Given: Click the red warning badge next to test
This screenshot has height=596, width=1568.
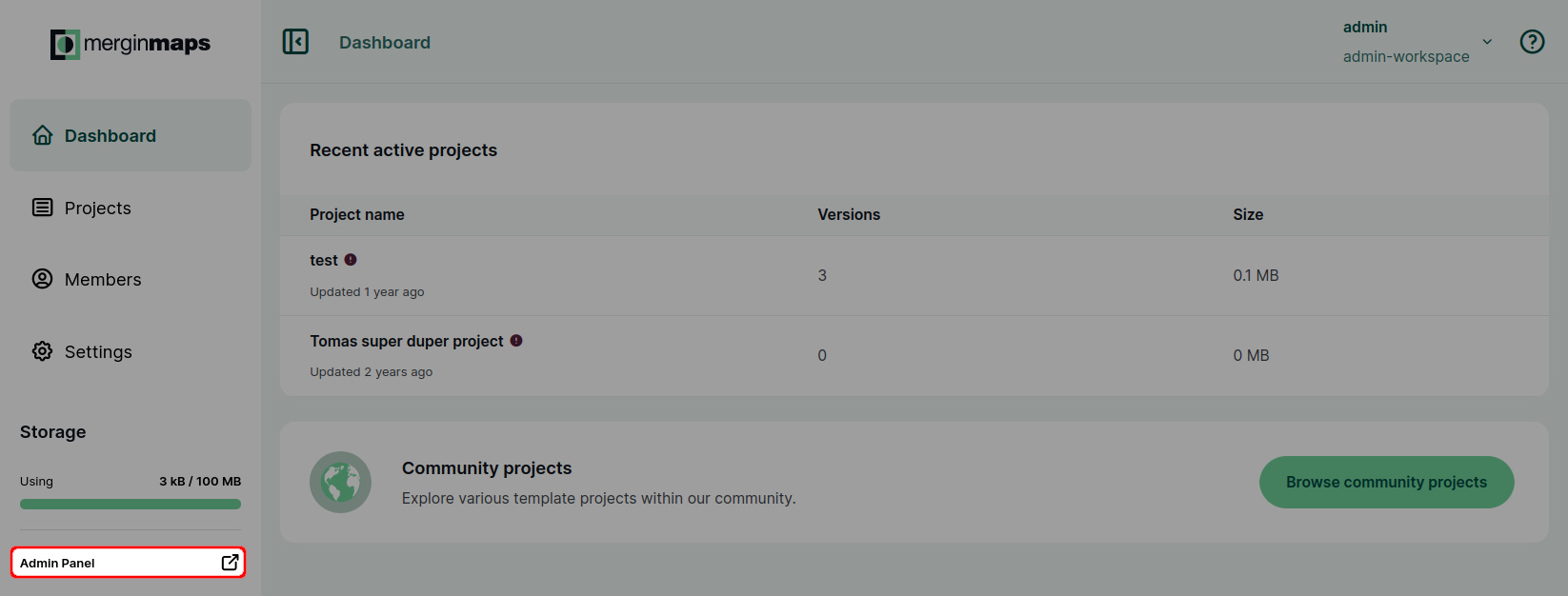Looking at the screenshot, I should point(351,259).
